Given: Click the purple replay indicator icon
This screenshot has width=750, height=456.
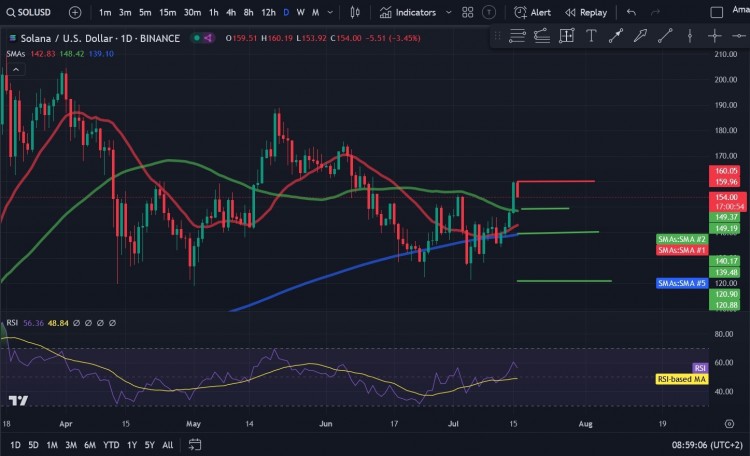Looking at the screenshot, I should (208, 38).
